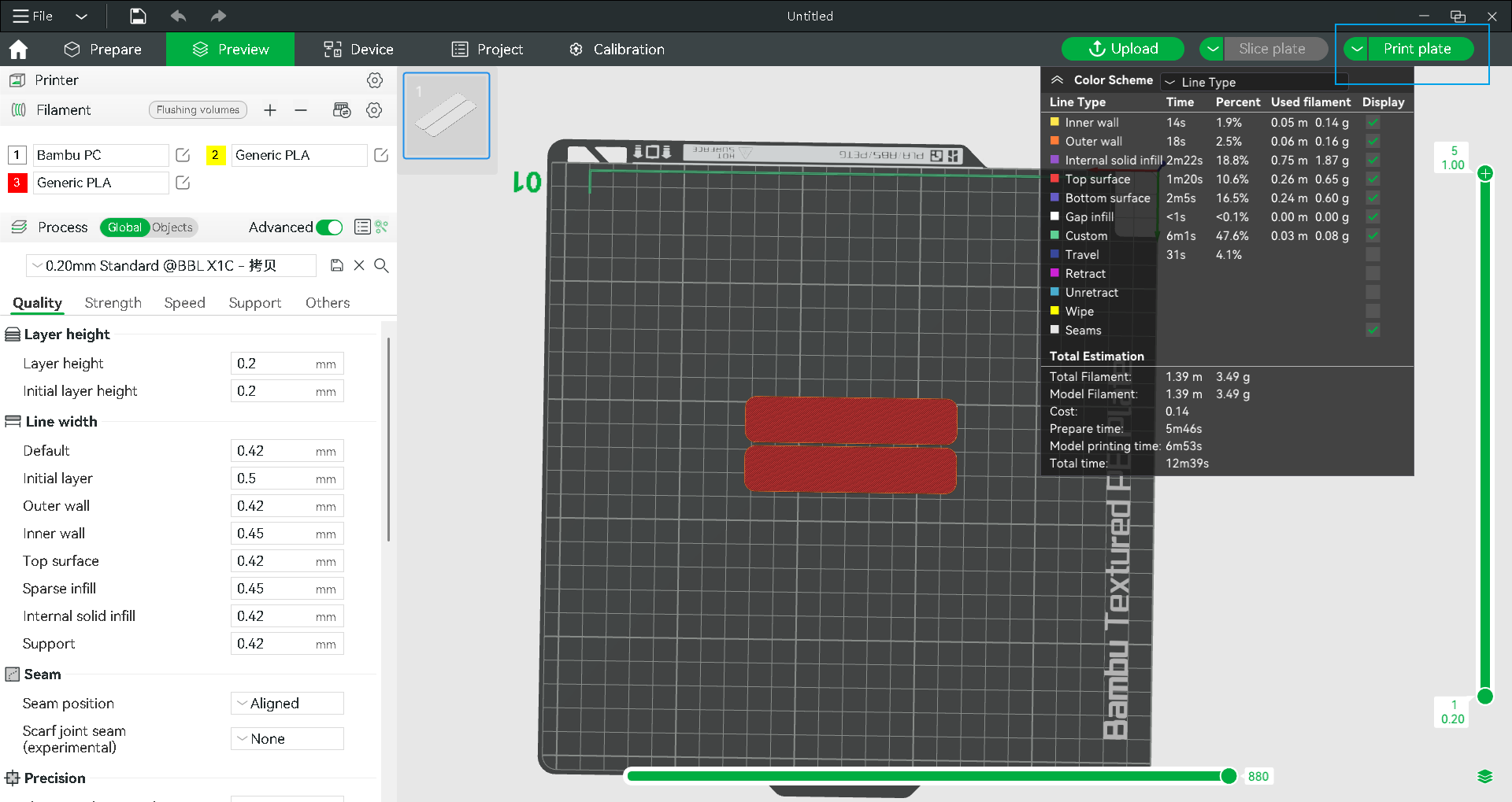Screen dimensions: 1512x802
Task: Search the process settings
Action: 381,265
